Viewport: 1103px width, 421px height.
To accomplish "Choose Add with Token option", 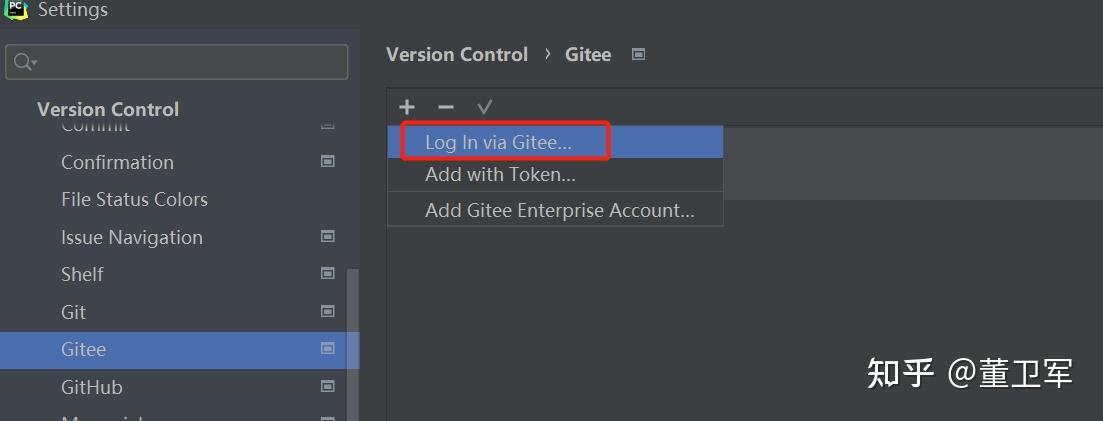I will (x=500, y=174).
